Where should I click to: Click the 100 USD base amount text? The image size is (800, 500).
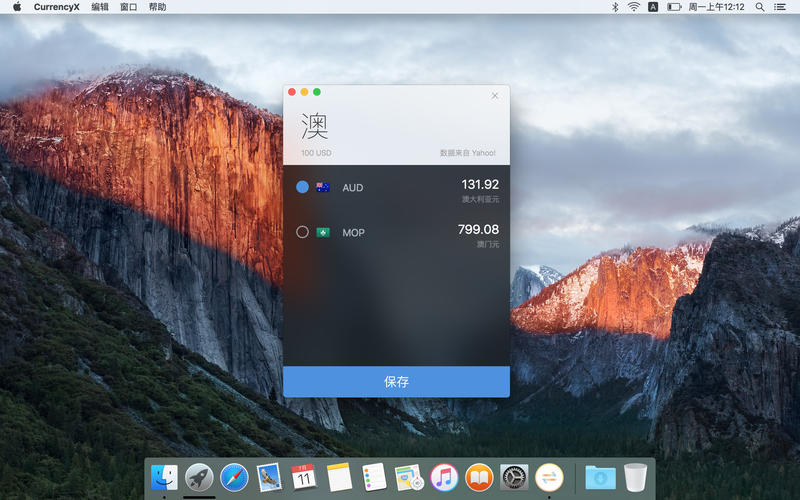316,153
